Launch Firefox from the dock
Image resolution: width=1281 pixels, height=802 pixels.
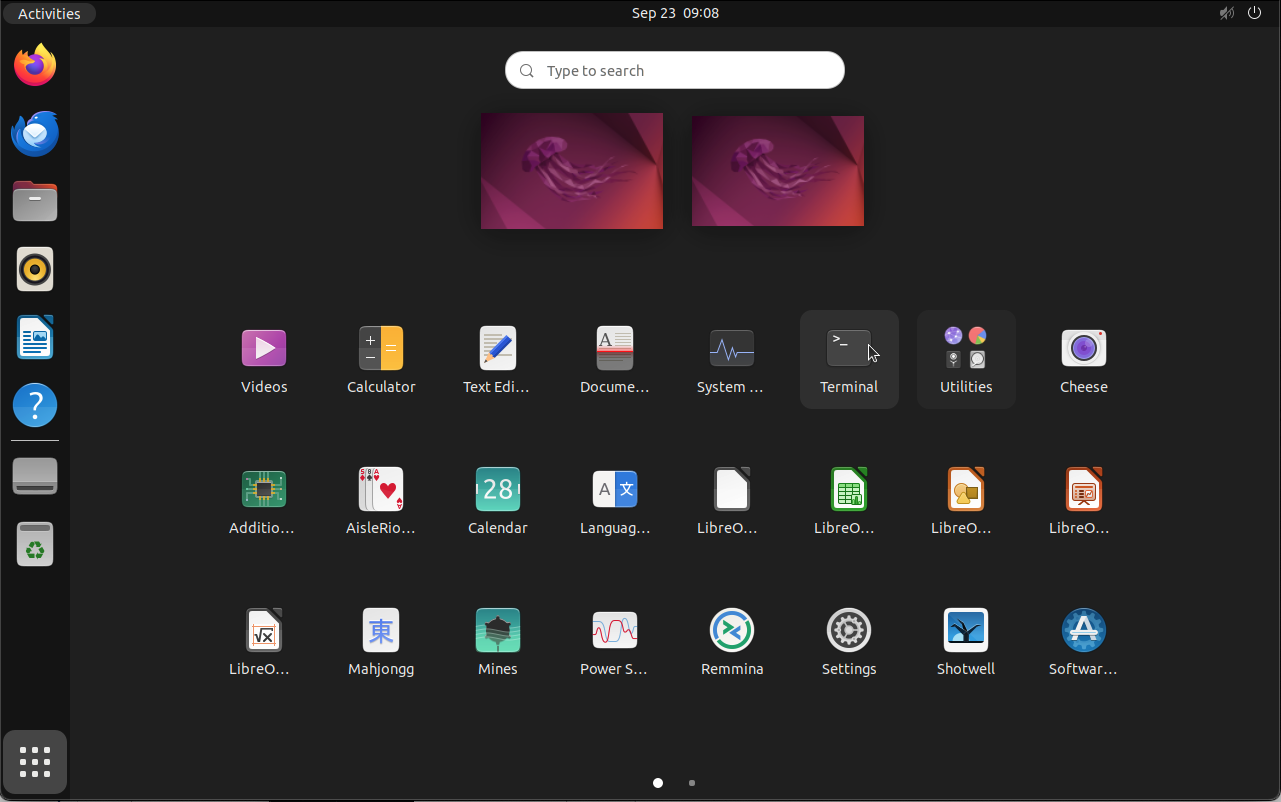point(35,64)
